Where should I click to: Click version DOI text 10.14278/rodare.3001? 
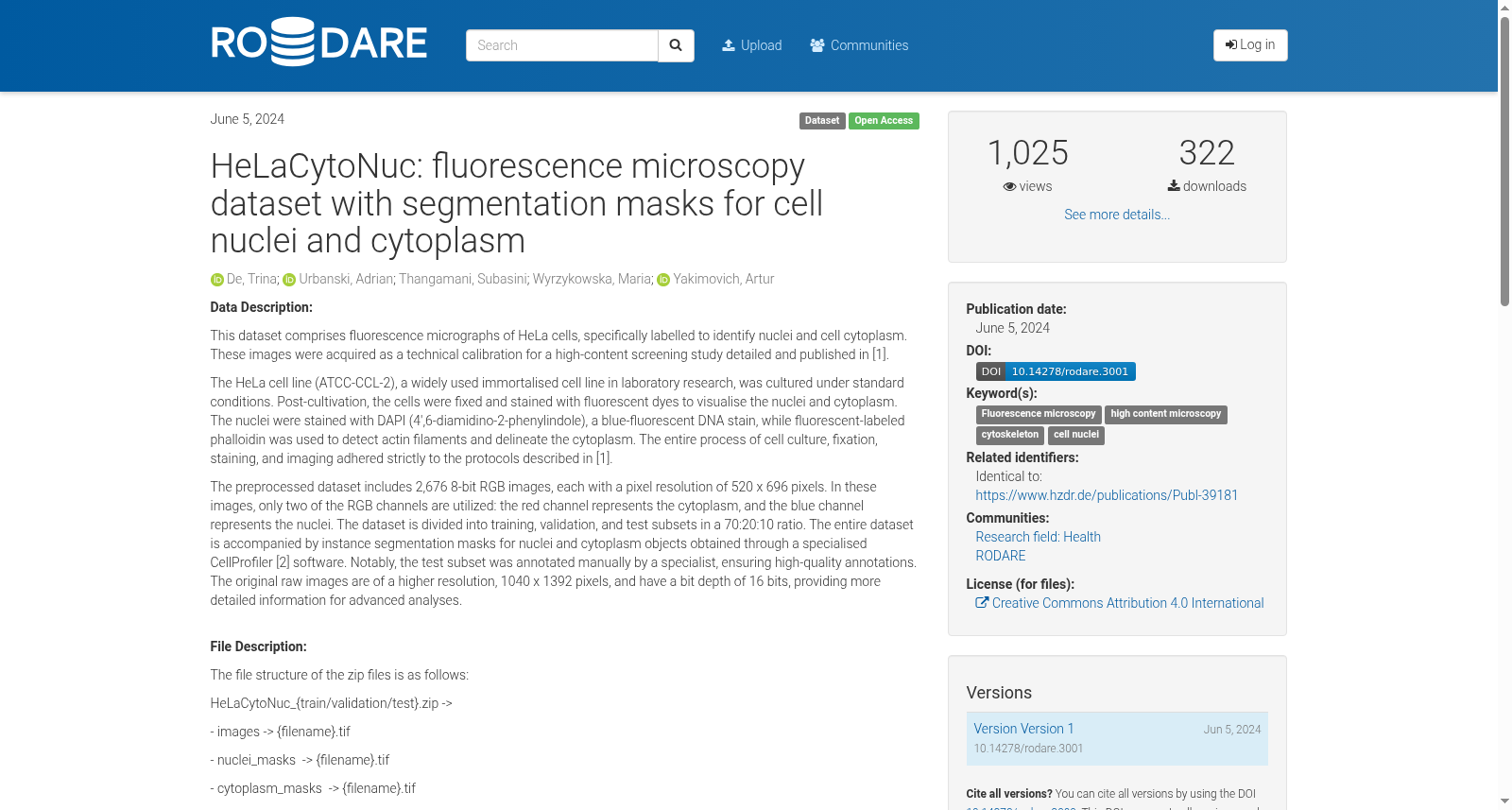point(1029,749)
